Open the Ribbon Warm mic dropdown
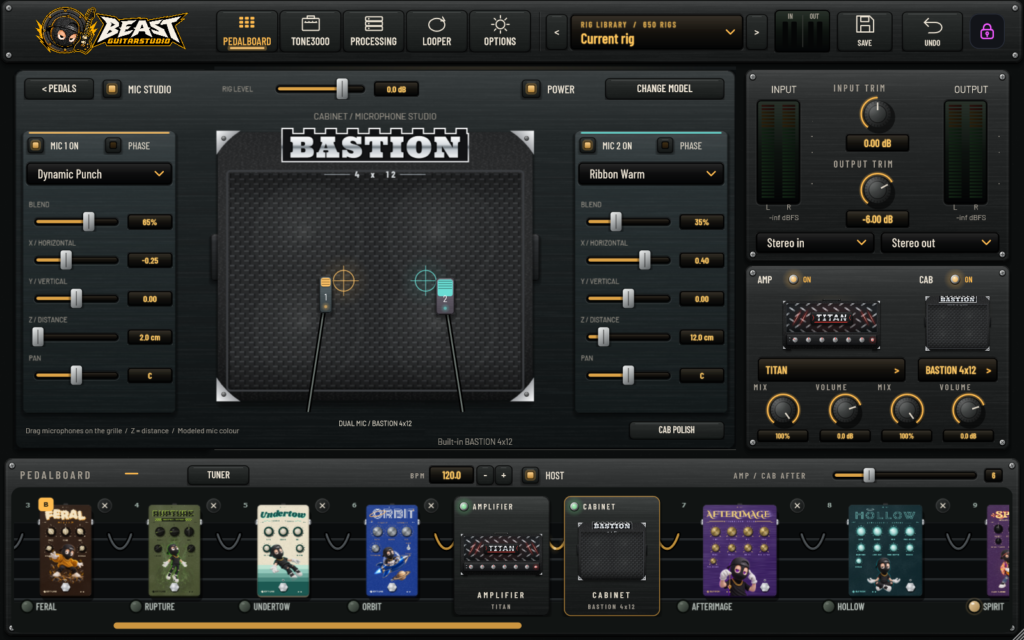 tap(651, 174)
